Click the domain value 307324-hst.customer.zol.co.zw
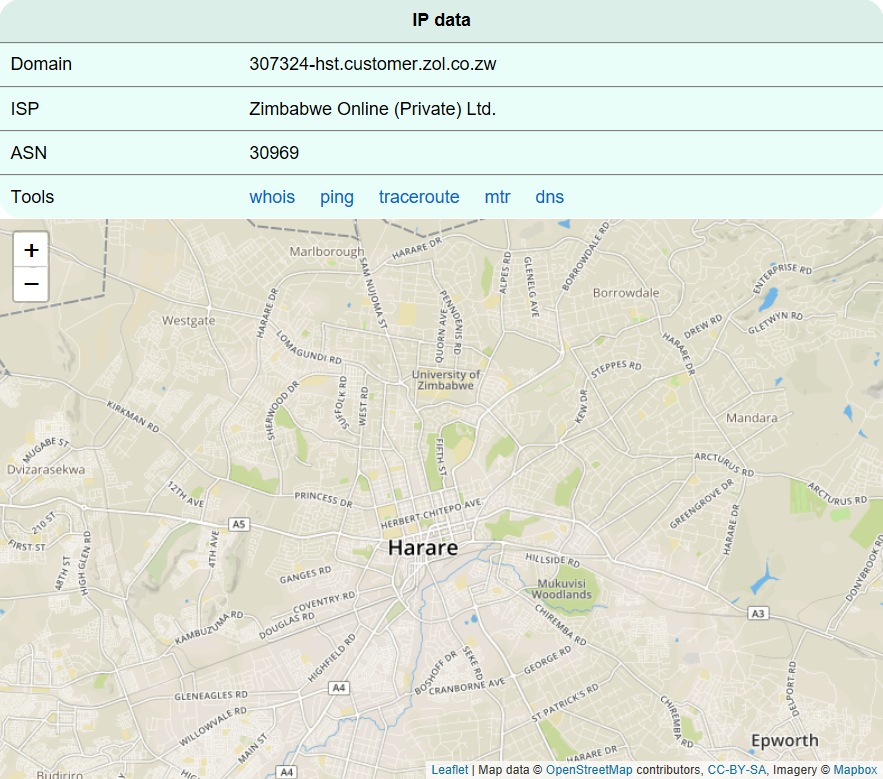 pos(373,64)
